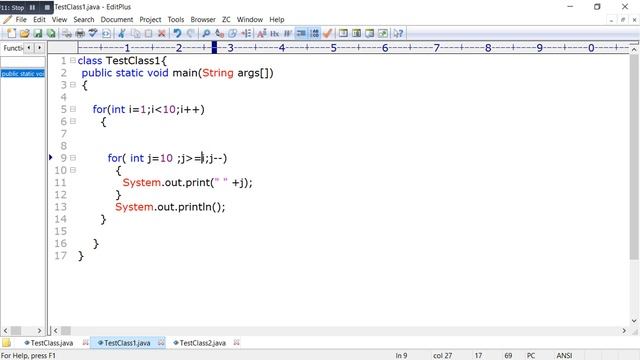Click the red X Delete icon

pos(162,33)
